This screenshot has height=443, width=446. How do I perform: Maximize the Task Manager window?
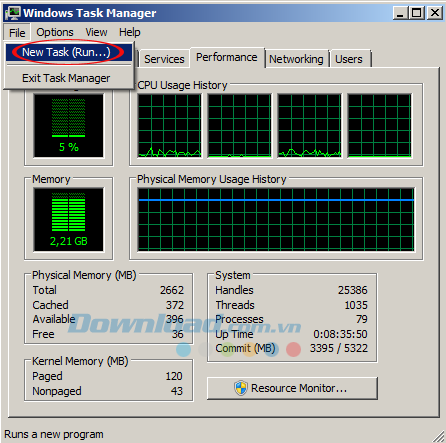click(417, 13)
